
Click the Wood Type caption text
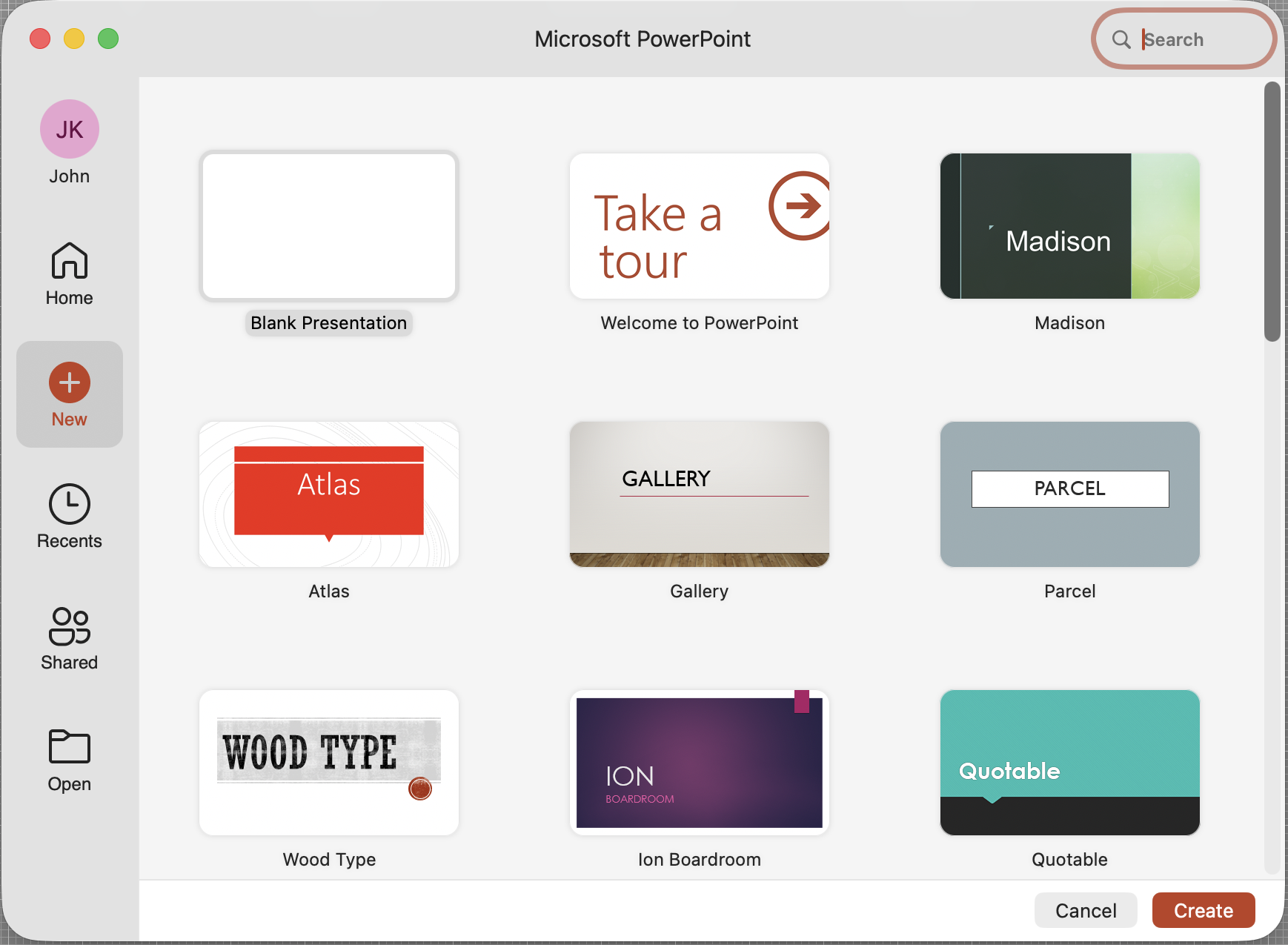[x=329, y=860]
